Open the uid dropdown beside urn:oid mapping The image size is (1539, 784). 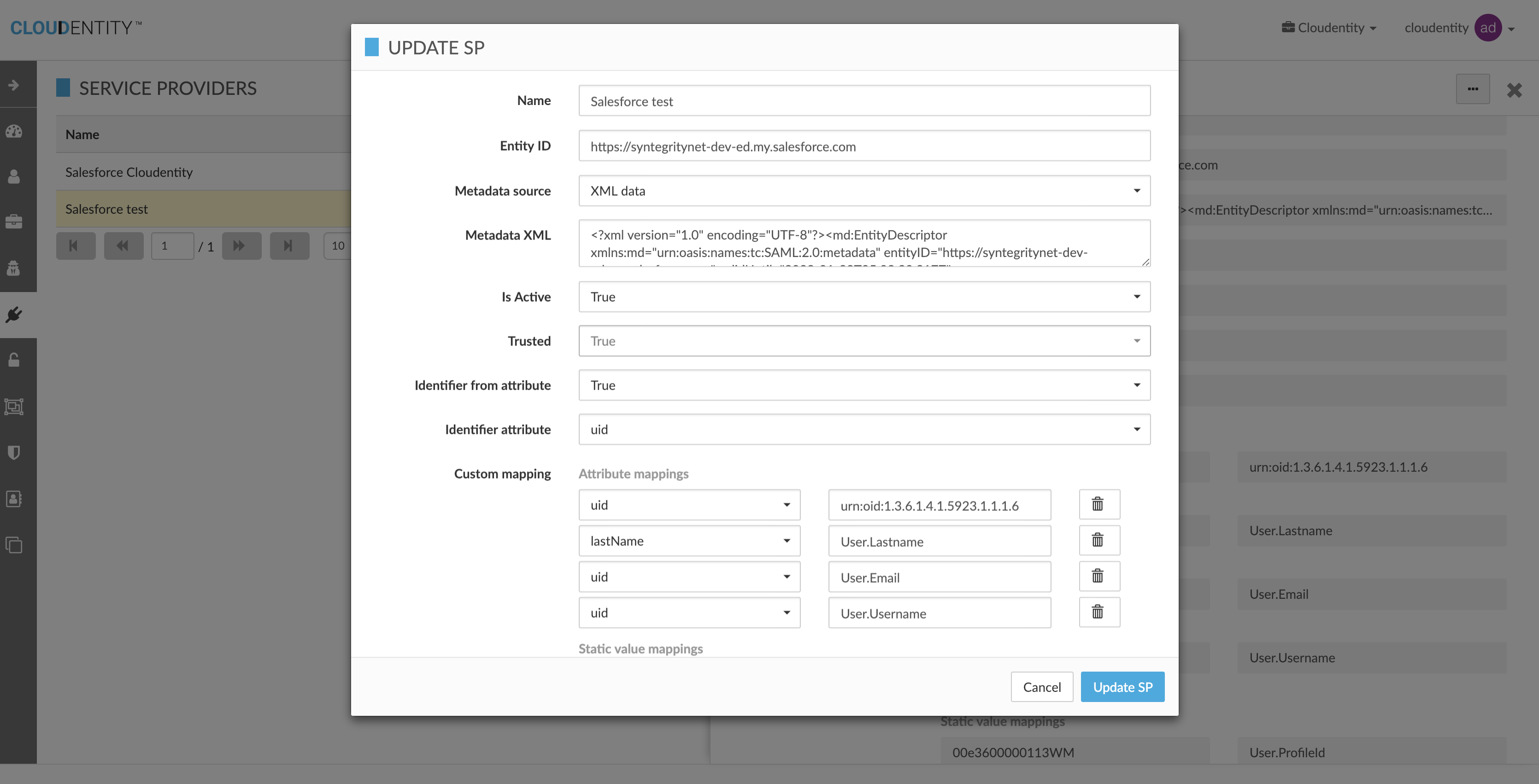click(689, 504)
